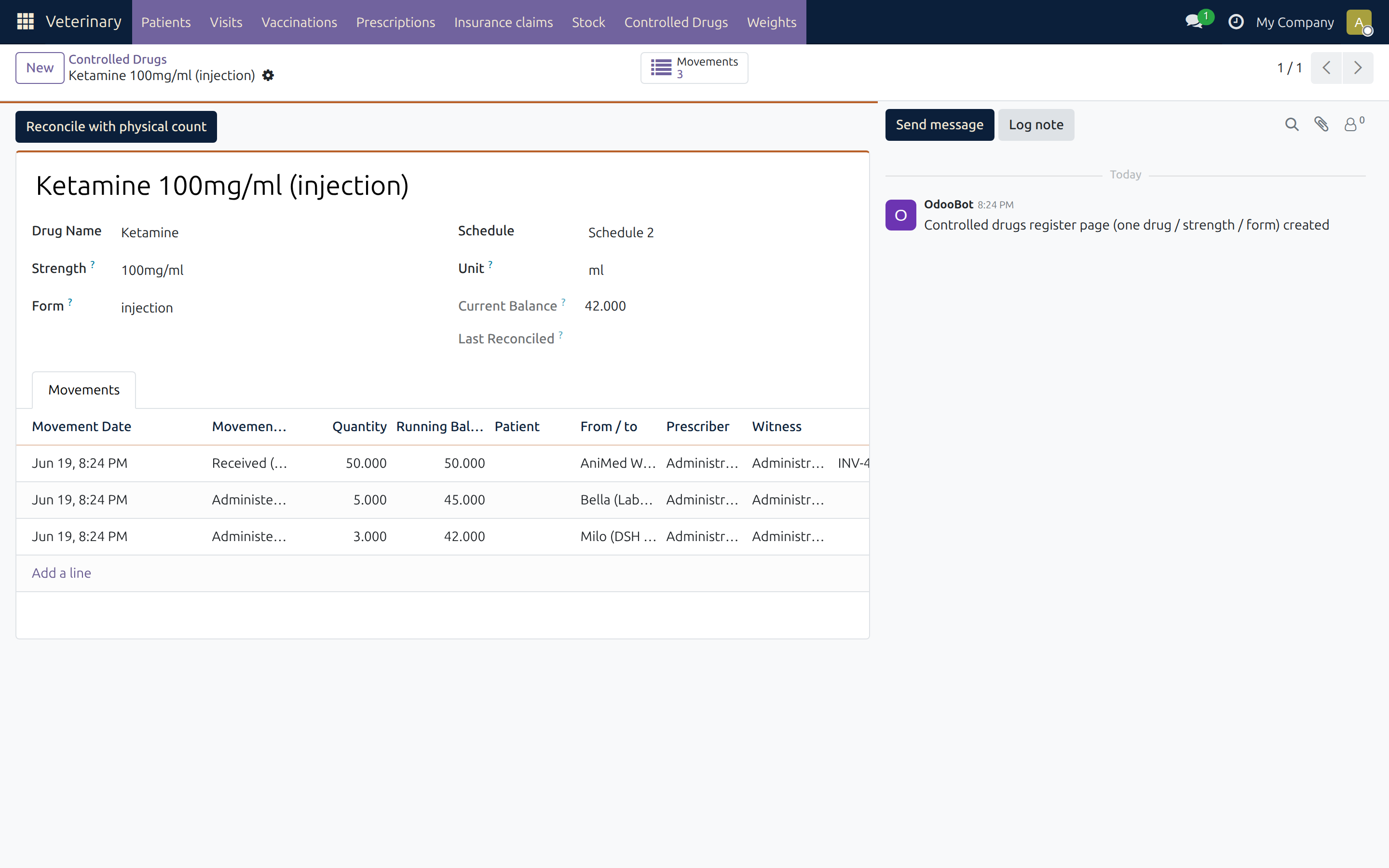Image resolution: width=1389 pixels, height=868 pixels.
Task: Click the Current Balance value 42.000
Action: pos(605,306)
